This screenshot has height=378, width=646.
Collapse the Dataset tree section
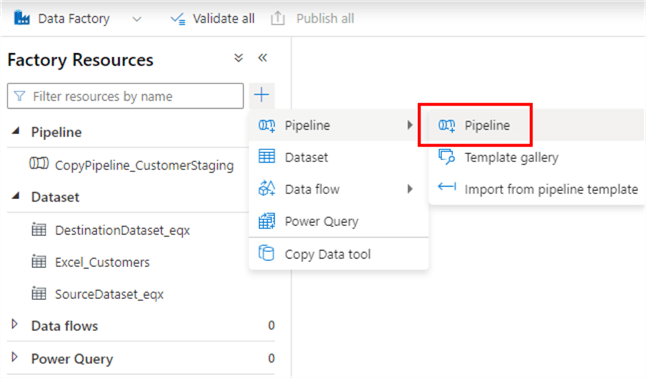[x=16, y=196]
